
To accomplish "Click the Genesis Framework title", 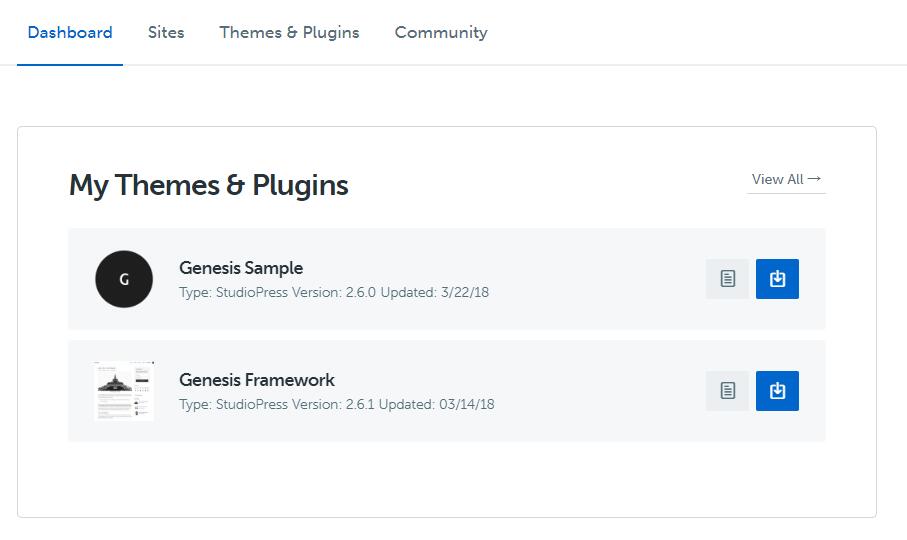I will click(x=257, y=380).
